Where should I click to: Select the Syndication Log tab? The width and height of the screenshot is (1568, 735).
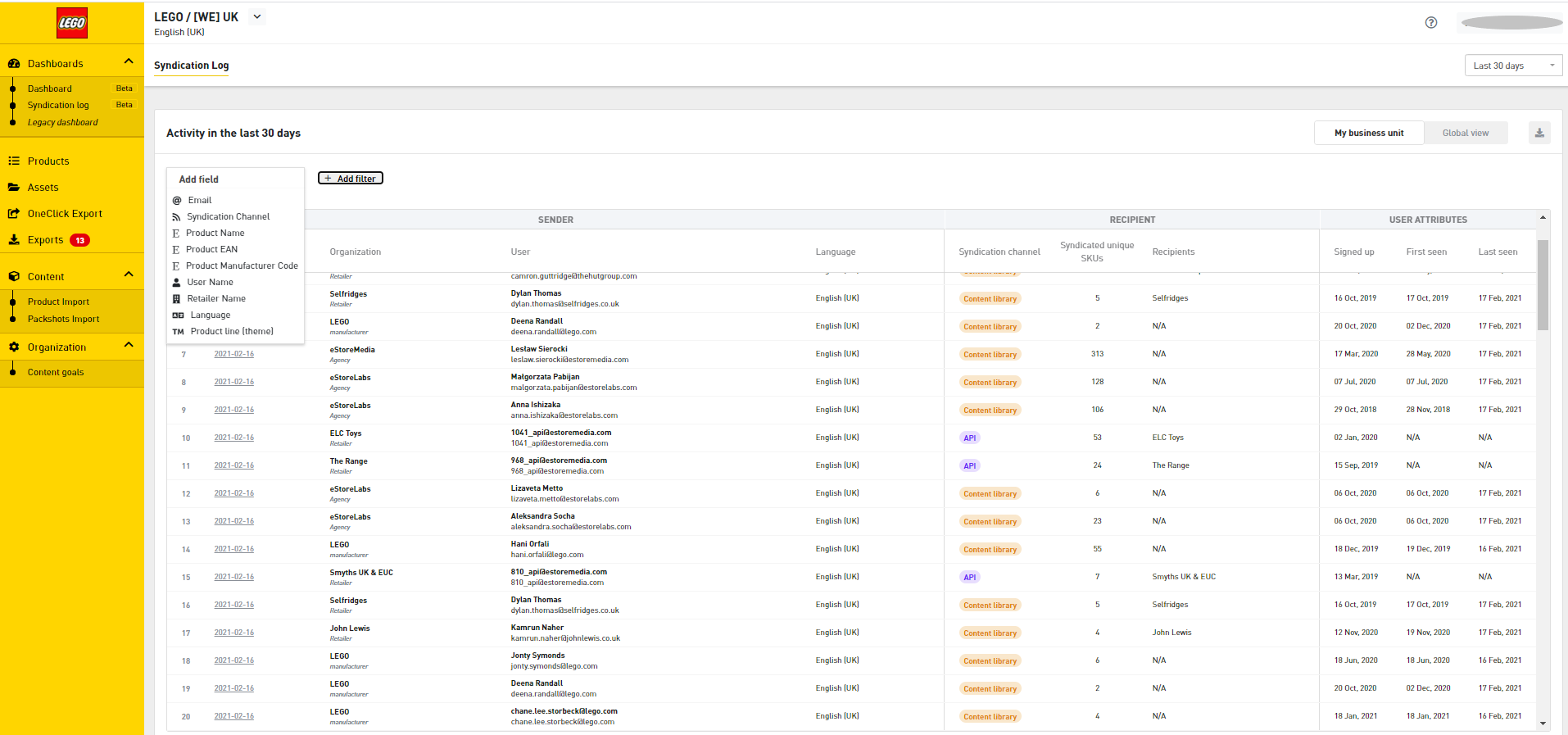click(191, 66)
